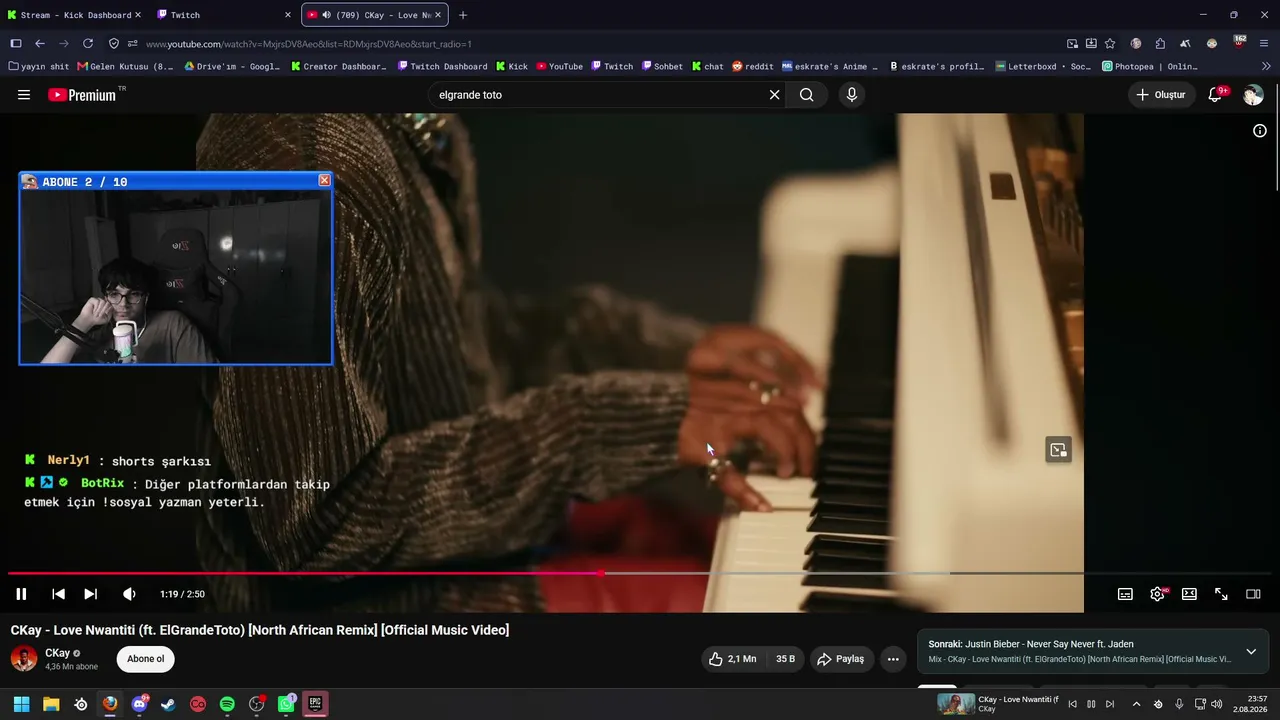1280x720 pixels.
Task: Open the reddit bookmark
Action: click(x=752, y=67)
